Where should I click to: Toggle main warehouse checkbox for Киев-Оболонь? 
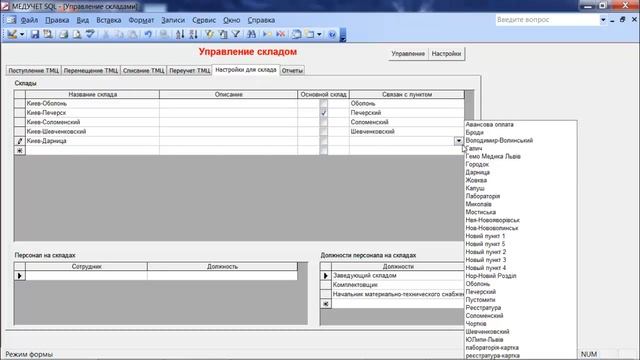point(324,103)
